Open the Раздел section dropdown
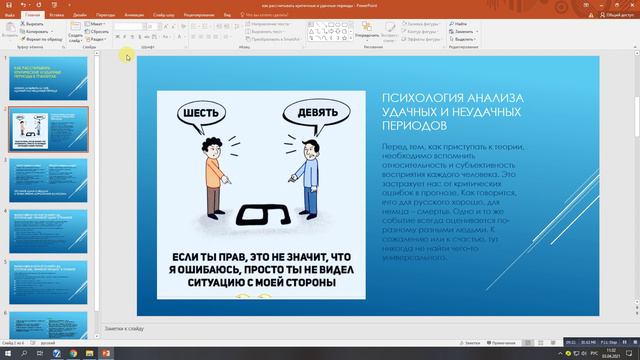The width and height of the screenshot is (640, 360). 96,39
